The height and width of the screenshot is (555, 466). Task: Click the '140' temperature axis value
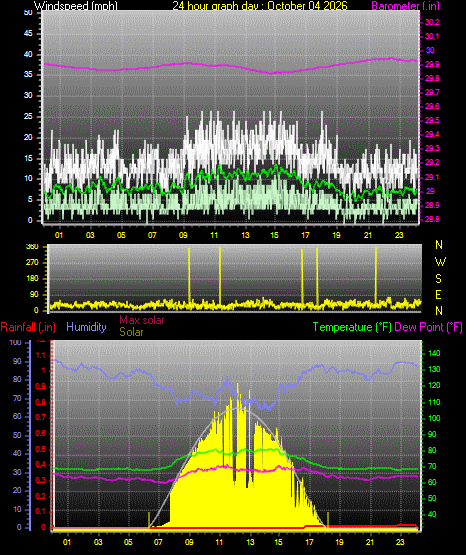[x=434, y=353]
